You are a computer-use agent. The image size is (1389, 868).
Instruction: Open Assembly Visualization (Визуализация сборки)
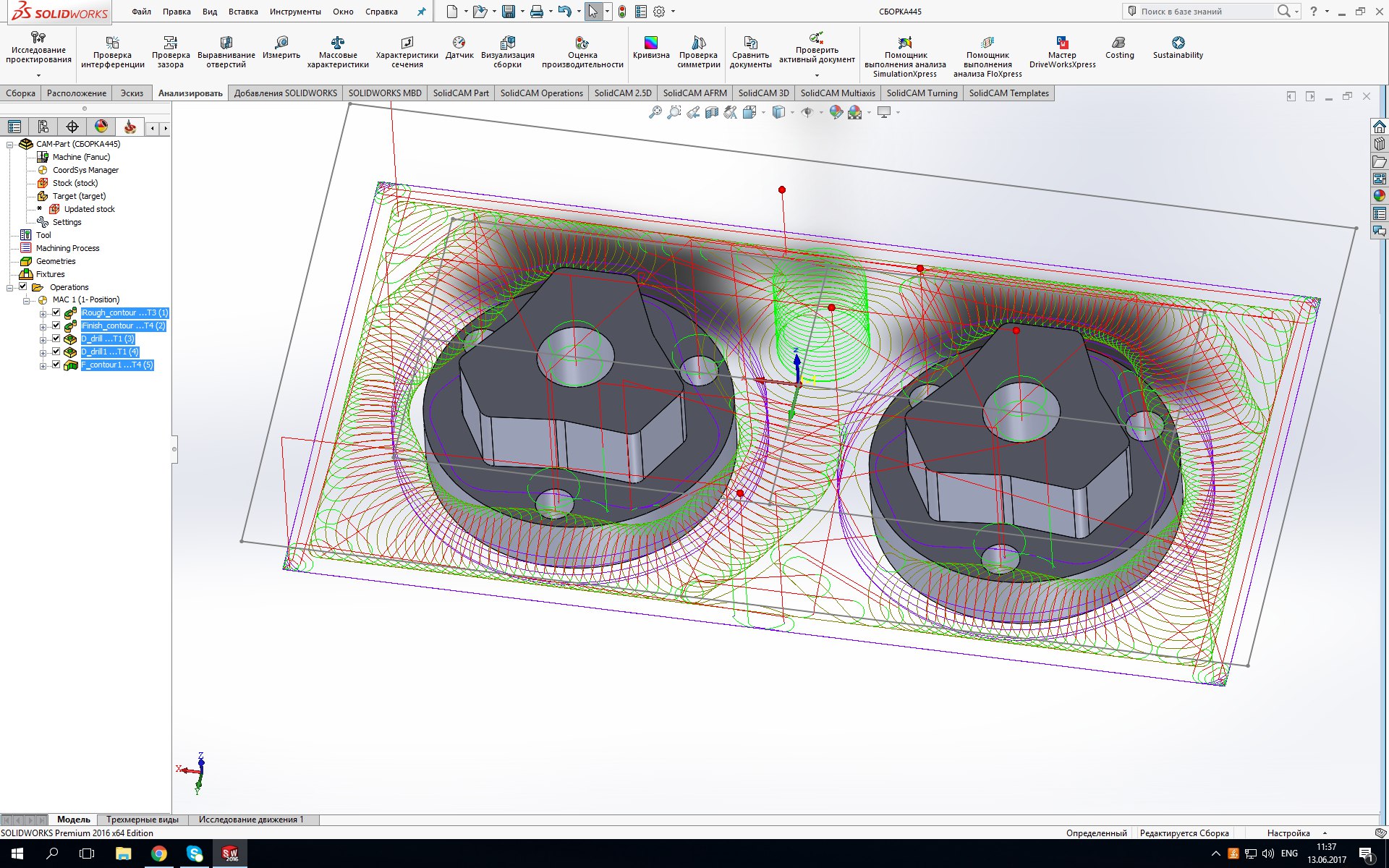click(x=508, y=52)
